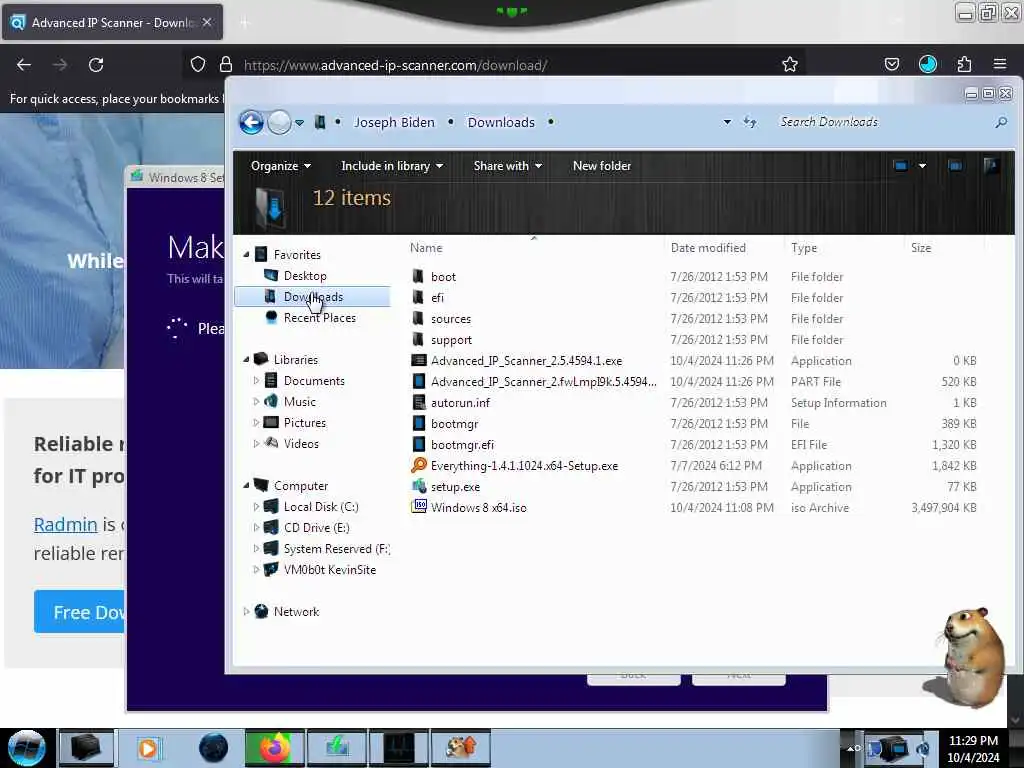Select the boot folder icon
Viewport: 1024px width, 768px height.
click(x=419, y=276)
